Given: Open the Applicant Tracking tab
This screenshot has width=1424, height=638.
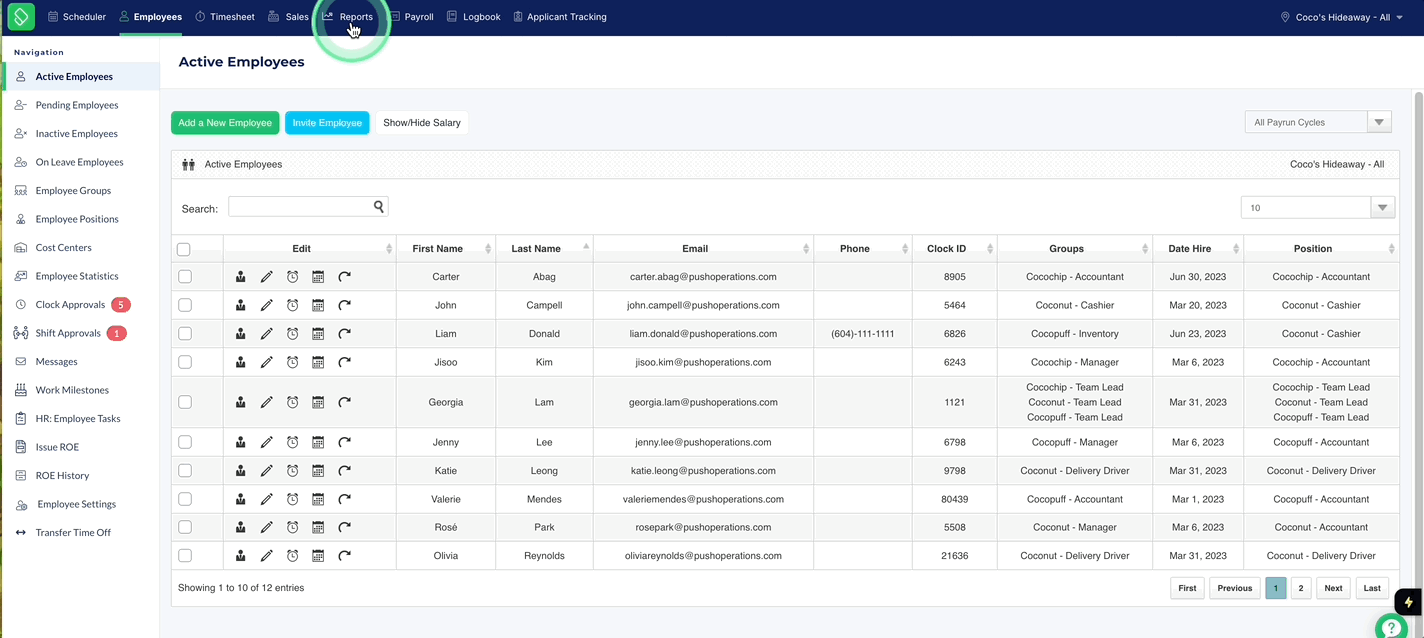Looking at the screenshot, I should click(x=560, y=17).
